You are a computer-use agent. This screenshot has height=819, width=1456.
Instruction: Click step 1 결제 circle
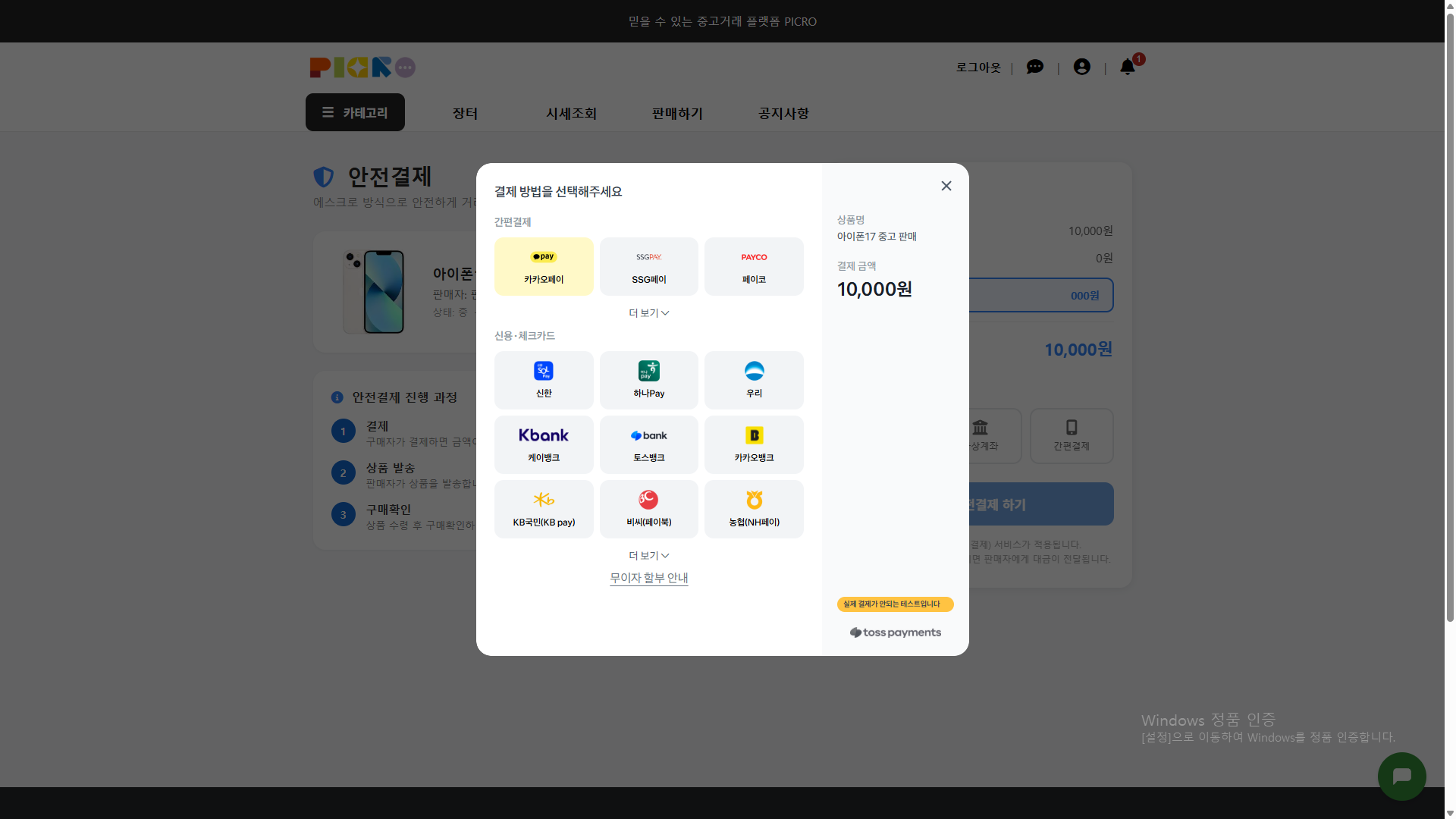tap(344, 431)
